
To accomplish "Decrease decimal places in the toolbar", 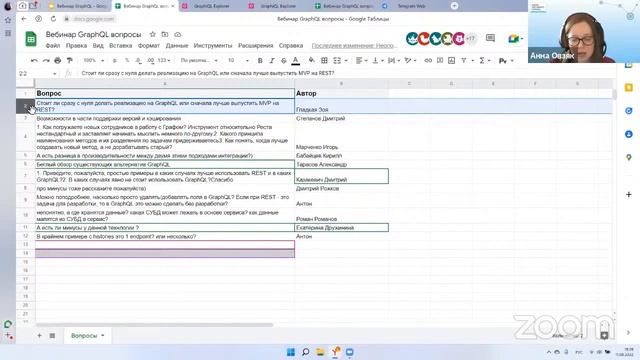I will [x=139, y=60].
